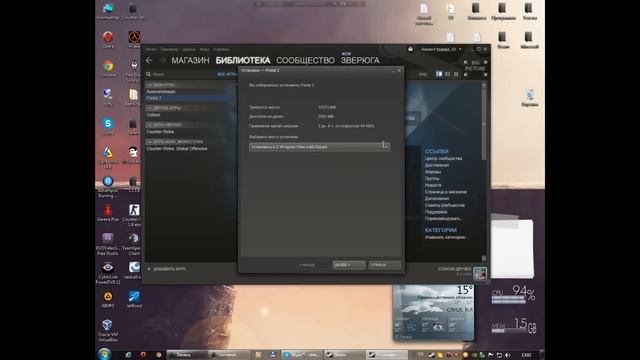Open the account name dropdown
The height and width of the screenshot is (360, 640).
pyautogui.click(x=441, y=49)
